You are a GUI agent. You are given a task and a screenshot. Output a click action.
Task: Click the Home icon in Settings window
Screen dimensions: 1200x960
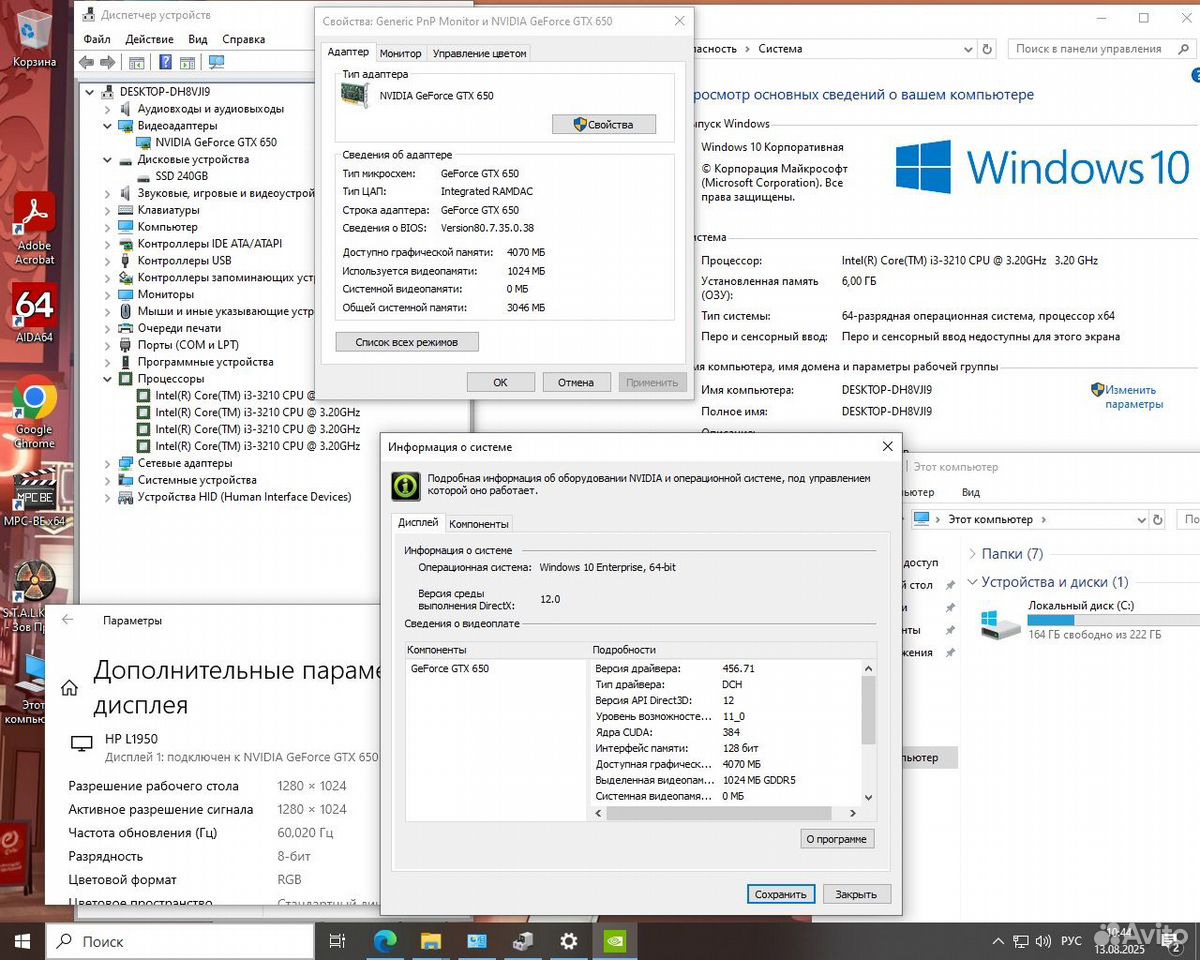(70, 688)
